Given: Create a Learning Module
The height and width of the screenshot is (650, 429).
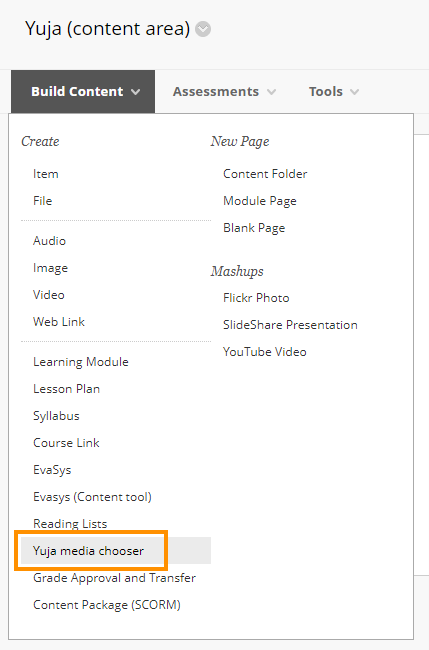Looking at the screenshot, I should (81, 362).
